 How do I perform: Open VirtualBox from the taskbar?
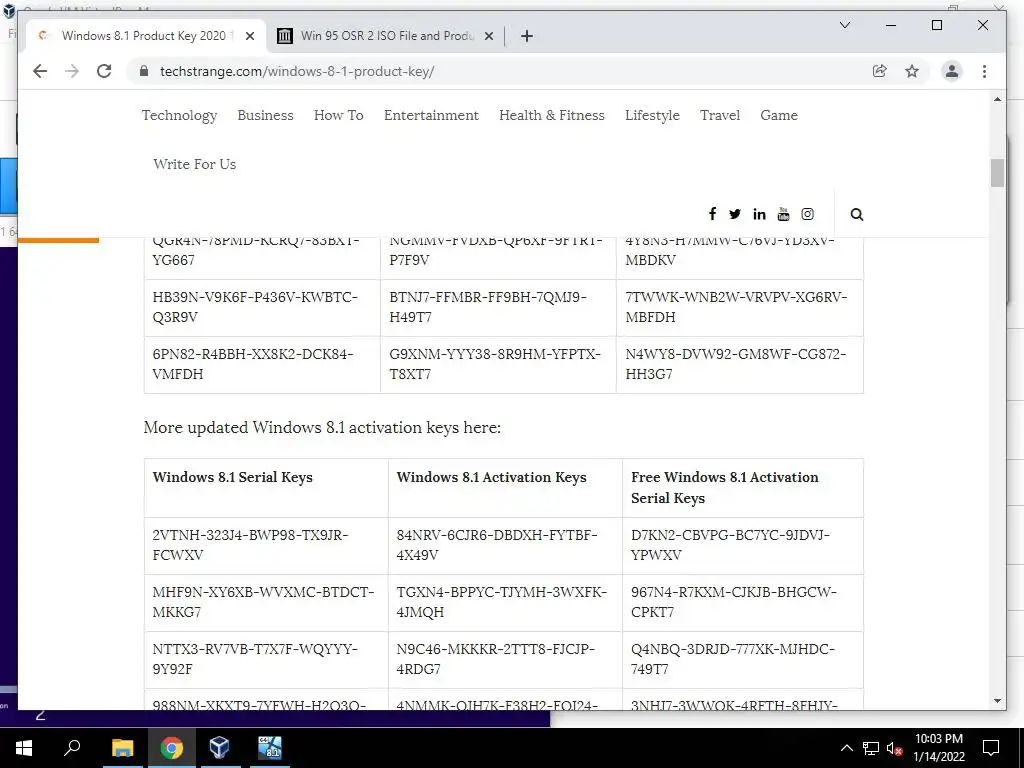[x=219, y=748]
